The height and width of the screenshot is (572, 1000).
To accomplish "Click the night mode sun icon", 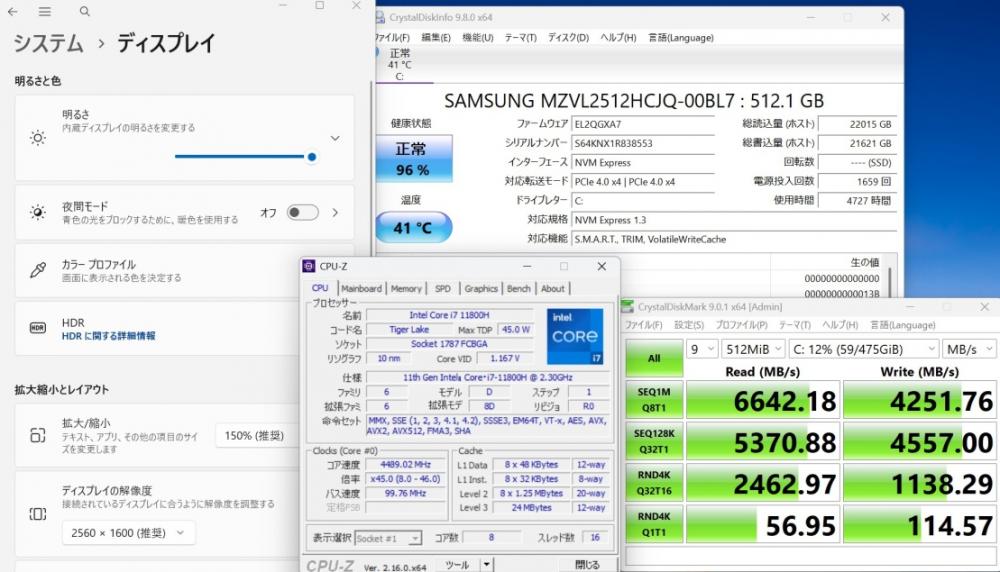I will point(38,212).
